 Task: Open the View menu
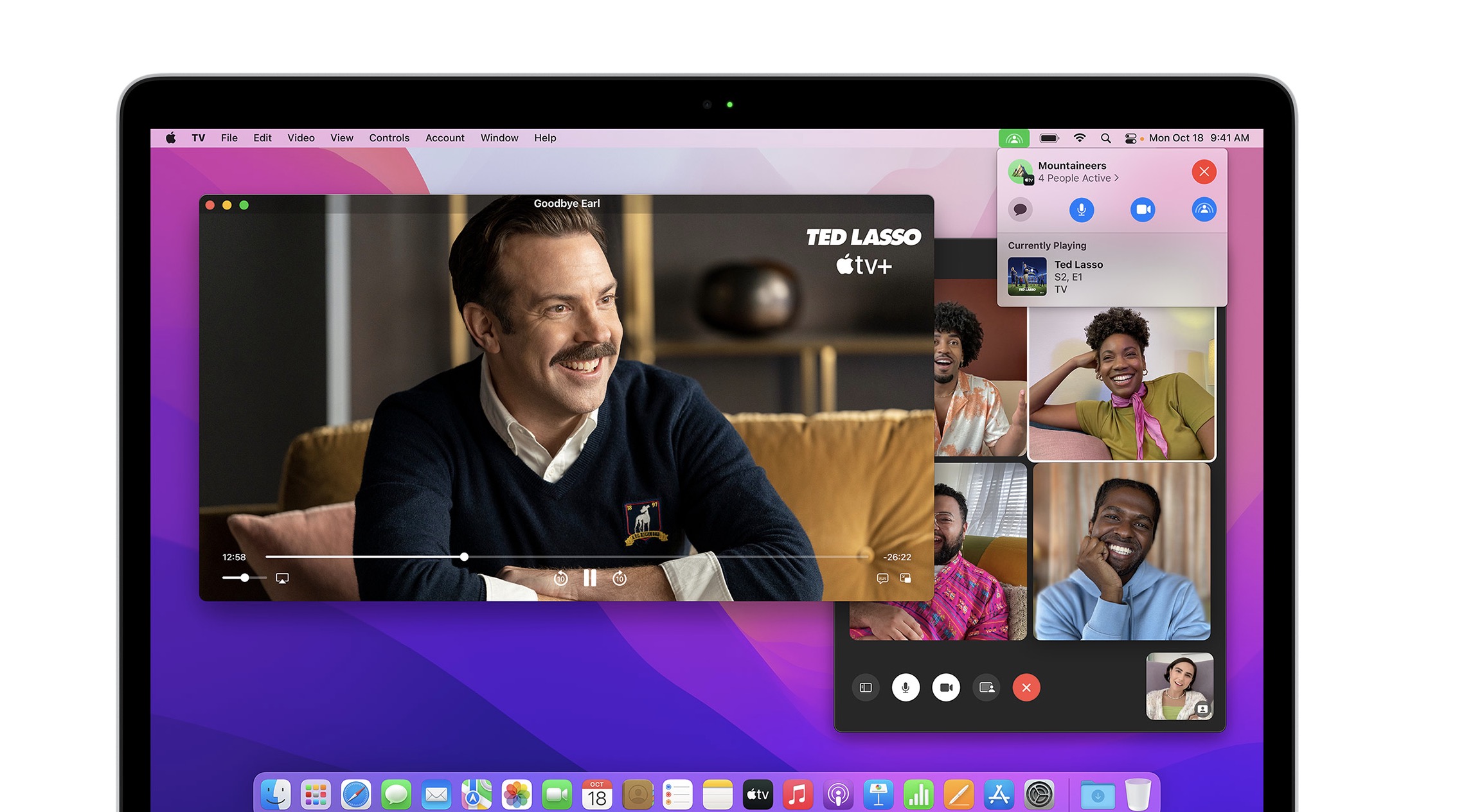342,138
